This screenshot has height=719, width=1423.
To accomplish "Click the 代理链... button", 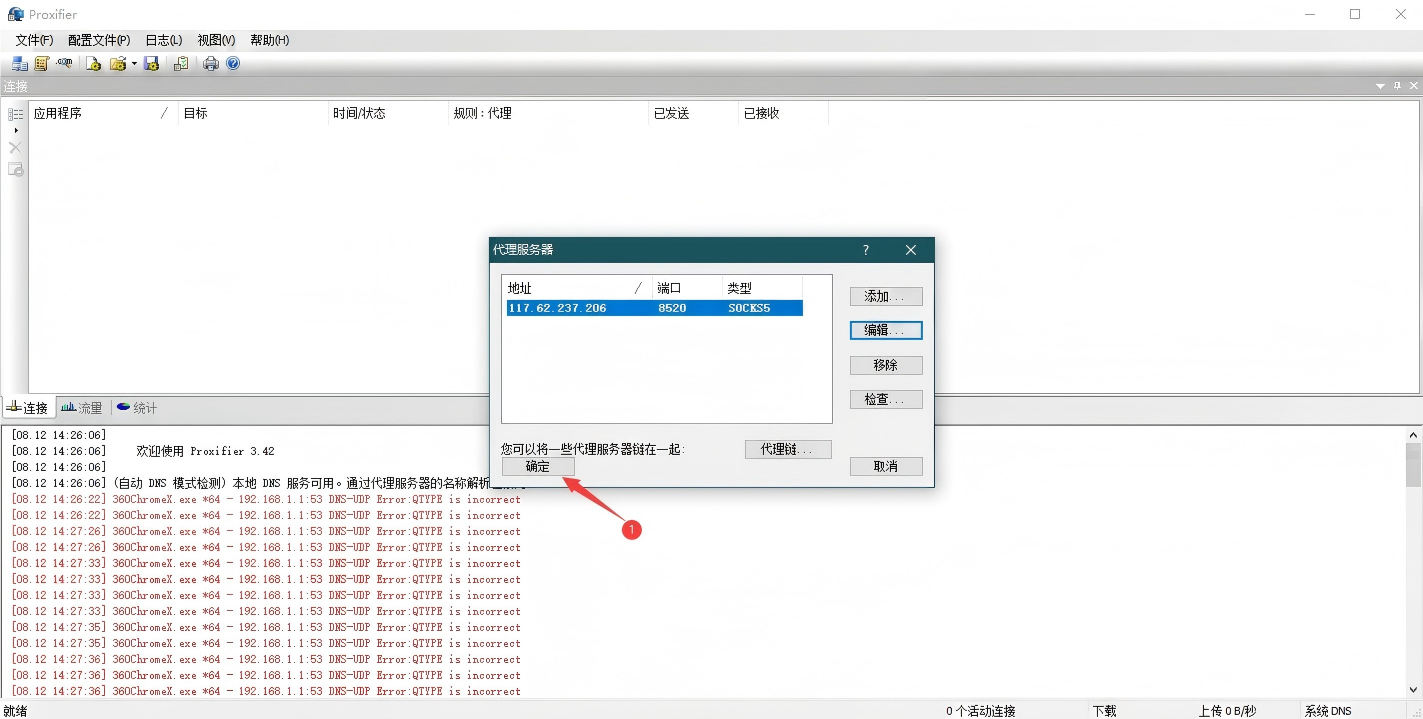I will [x=788, y=449].
